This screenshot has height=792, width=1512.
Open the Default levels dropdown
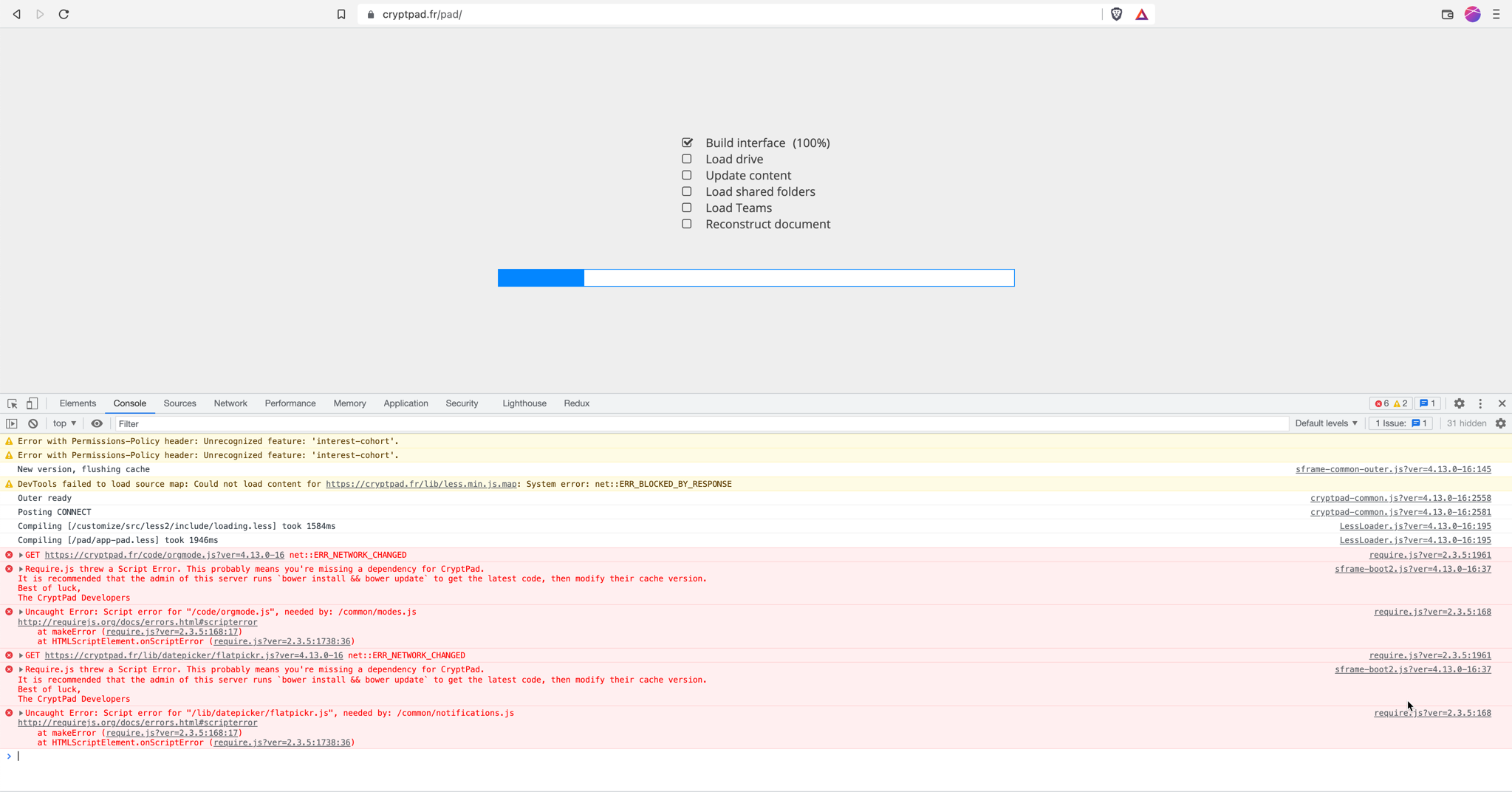coord(1325,423)
